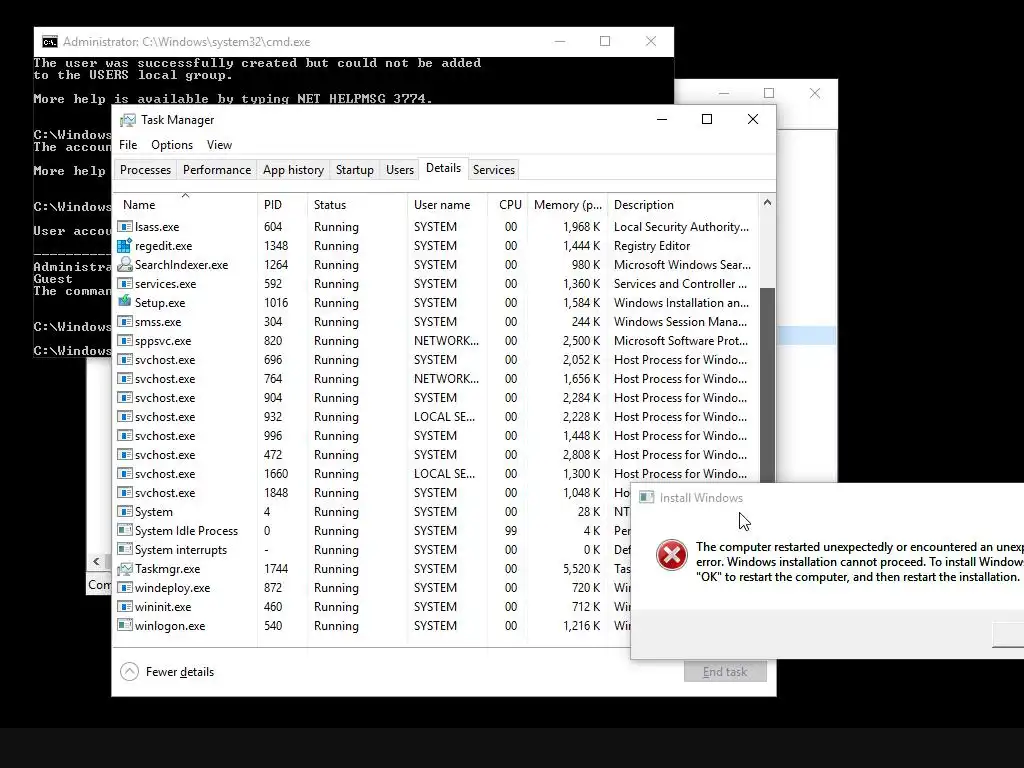This screenshot has width=1024, height=768.
Task: Click the smss.exe process icon
Action: [124, 321]
